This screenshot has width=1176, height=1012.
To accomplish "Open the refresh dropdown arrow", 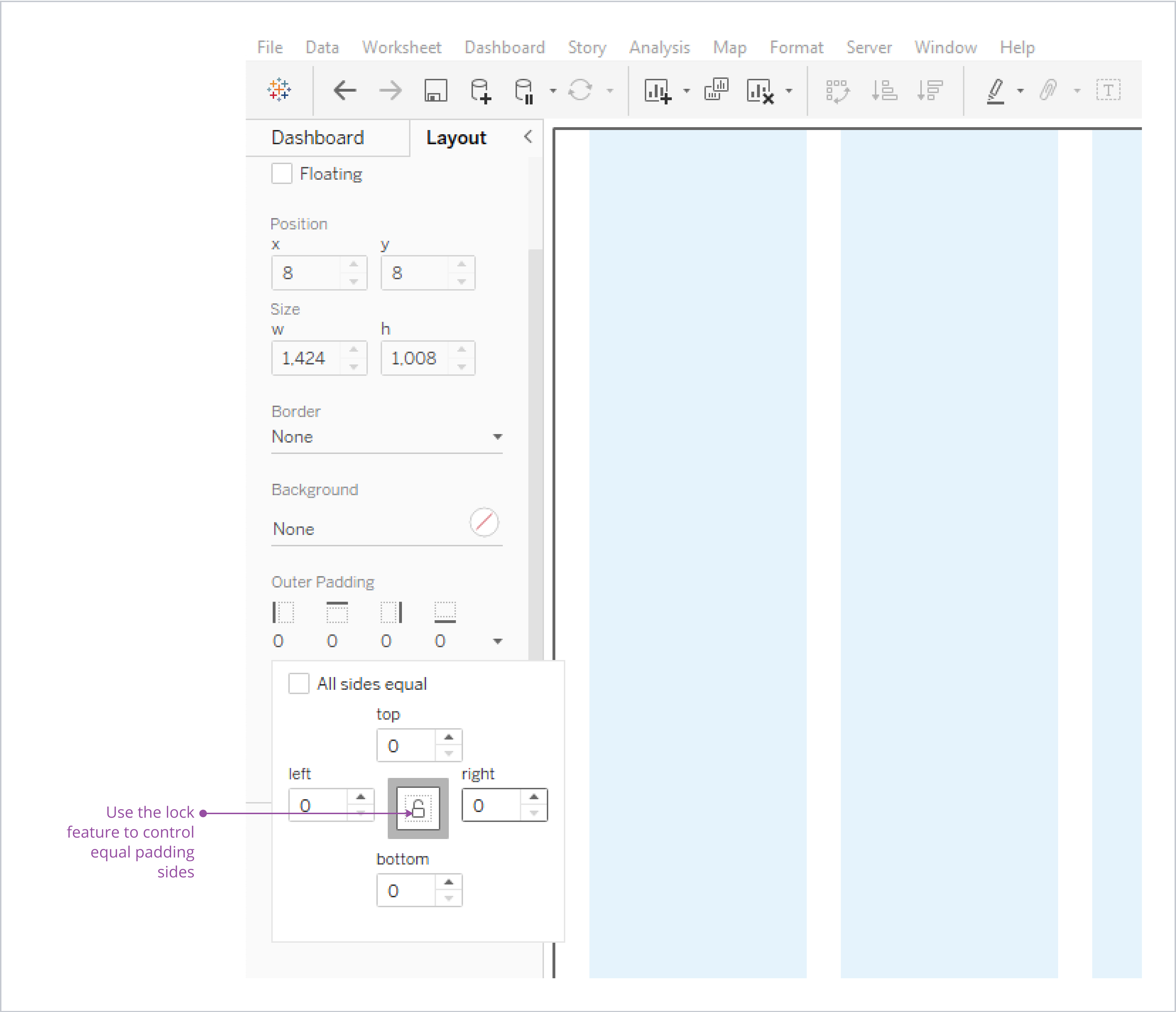I will coord(610,91).
